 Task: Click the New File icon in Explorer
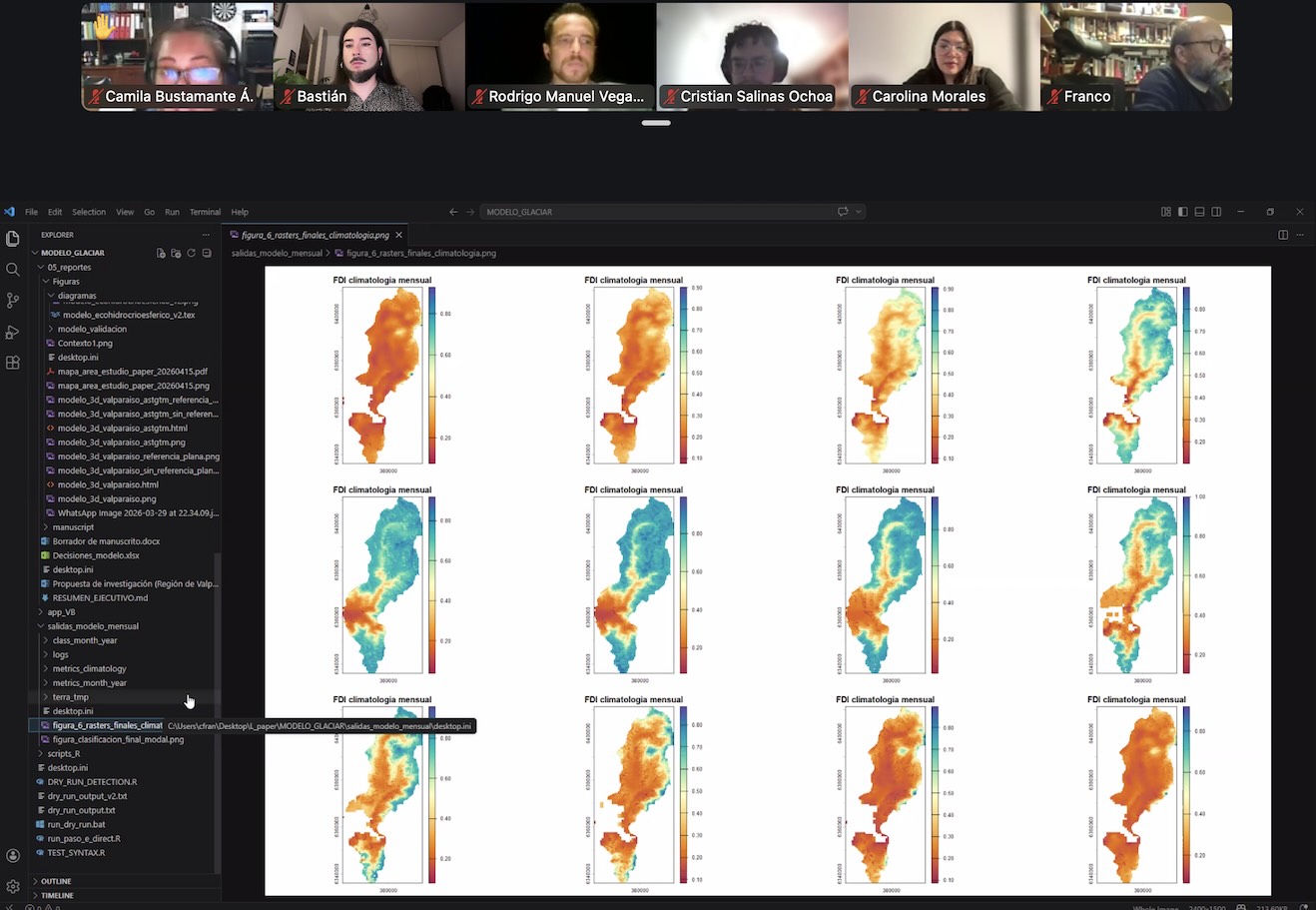click(161, 253)
